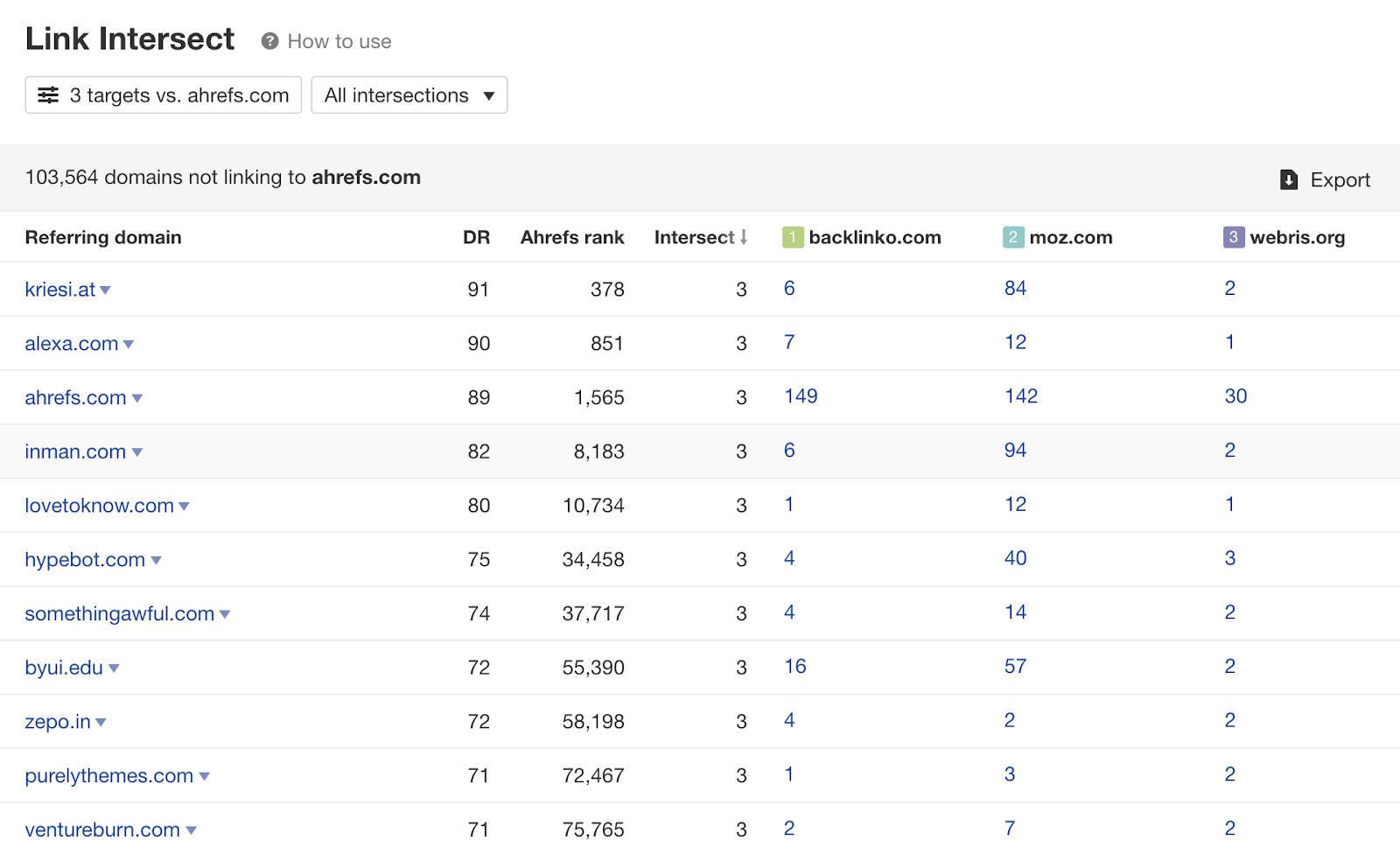This screenshot has height=854, width=1400.
Task: Click the moz.com column header
Action: click(x=1071, y=237)
